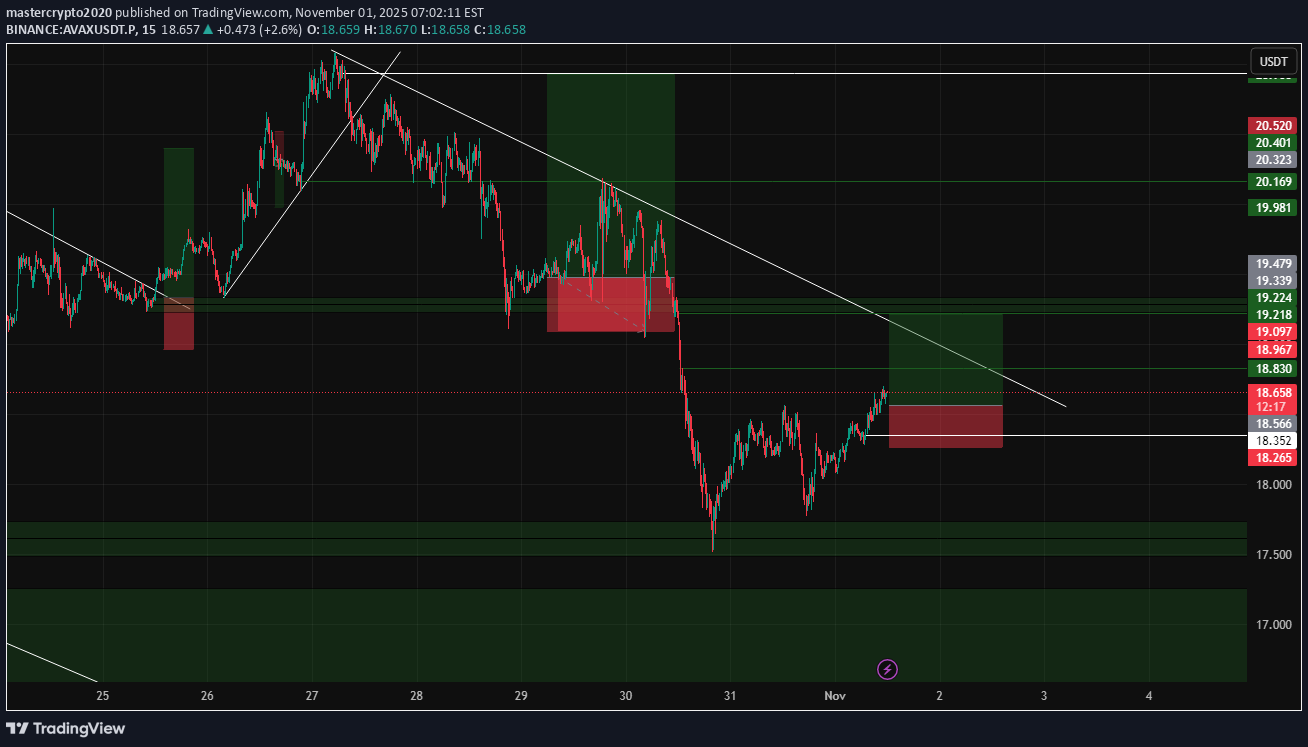This screenshot has width=1308, height=747.
Task: Click the purple lightning bolt event icon
Action: (887, 669)
